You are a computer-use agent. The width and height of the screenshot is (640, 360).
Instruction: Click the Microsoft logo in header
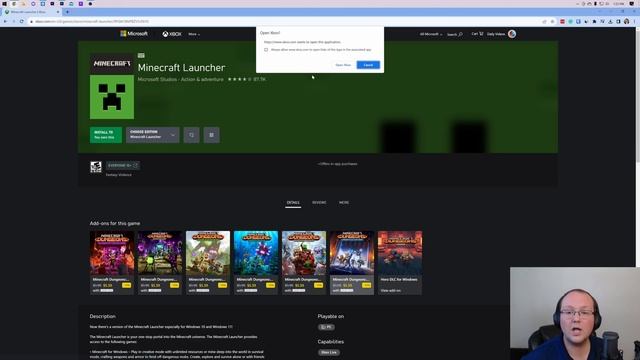point(134,34)
